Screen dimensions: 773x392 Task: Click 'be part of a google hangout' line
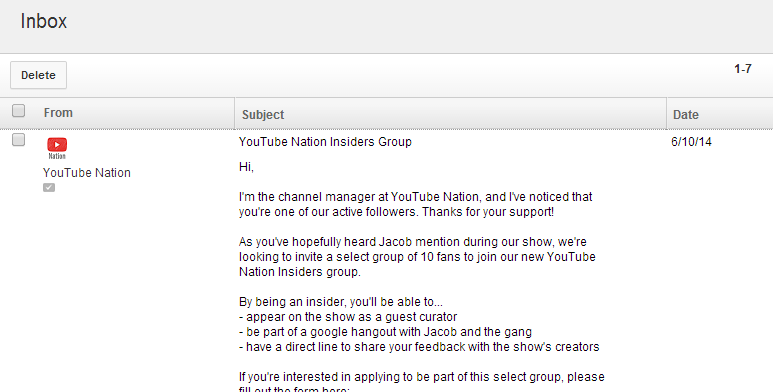point(386,332)
